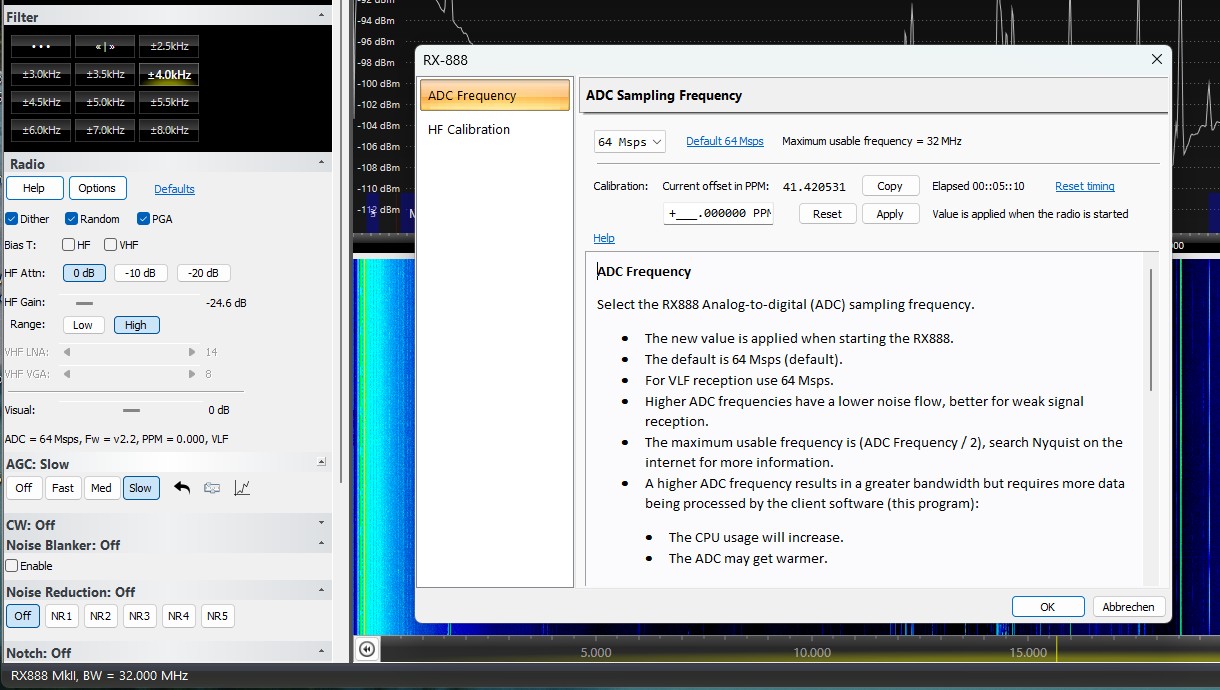Viewport: 1220px width, 690px height.
Task: Toggle the Random checkbox
Action: (x=71, y=219)
